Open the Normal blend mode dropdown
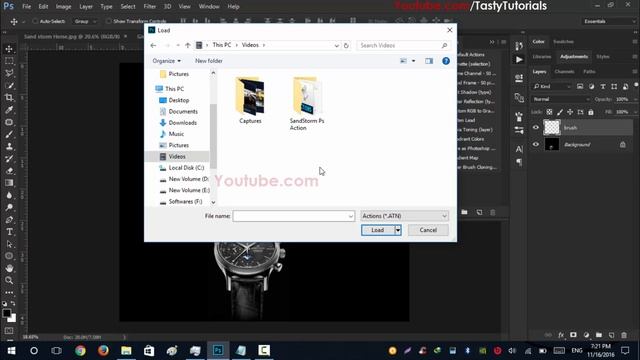640x360 pixels. [x=562, y=99]
